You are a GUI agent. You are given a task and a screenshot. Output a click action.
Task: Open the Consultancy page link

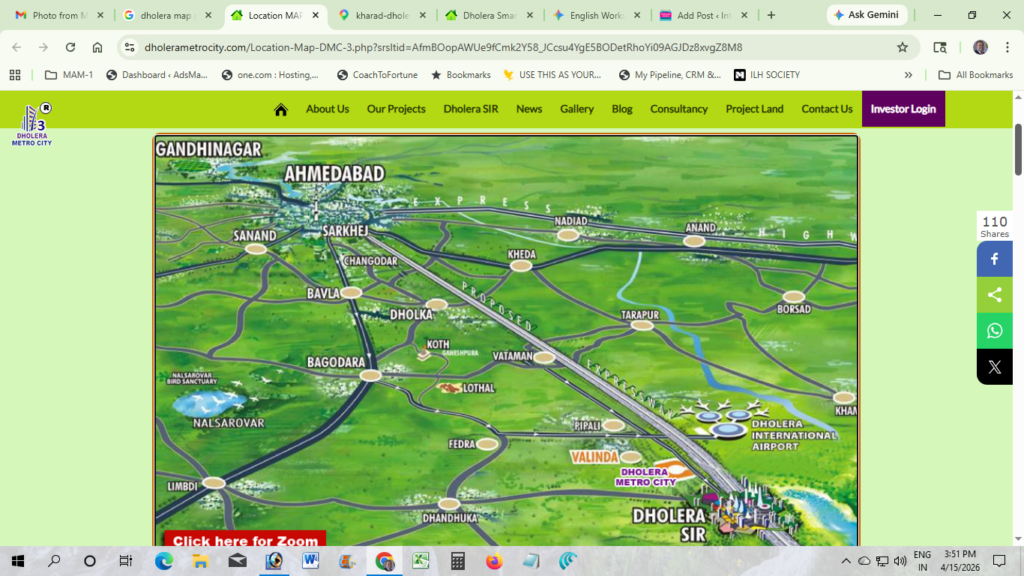coord(679,109)
